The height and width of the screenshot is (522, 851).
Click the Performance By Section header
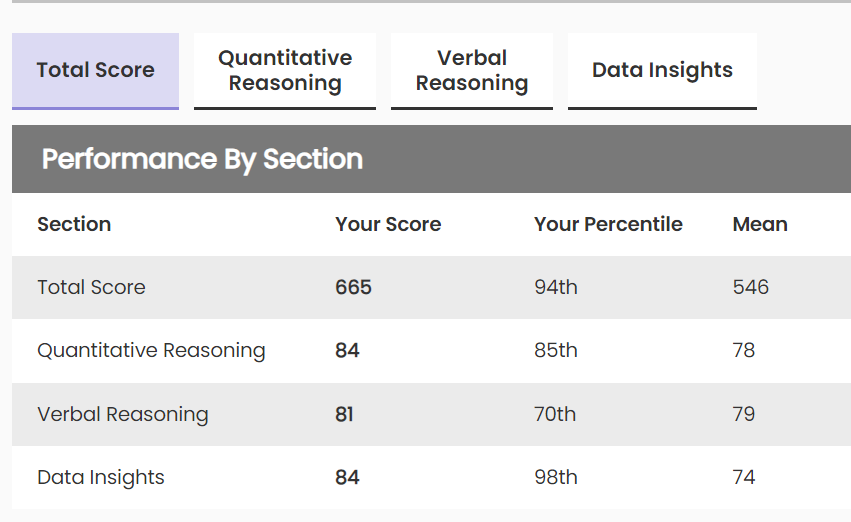(x=202, y=159)
